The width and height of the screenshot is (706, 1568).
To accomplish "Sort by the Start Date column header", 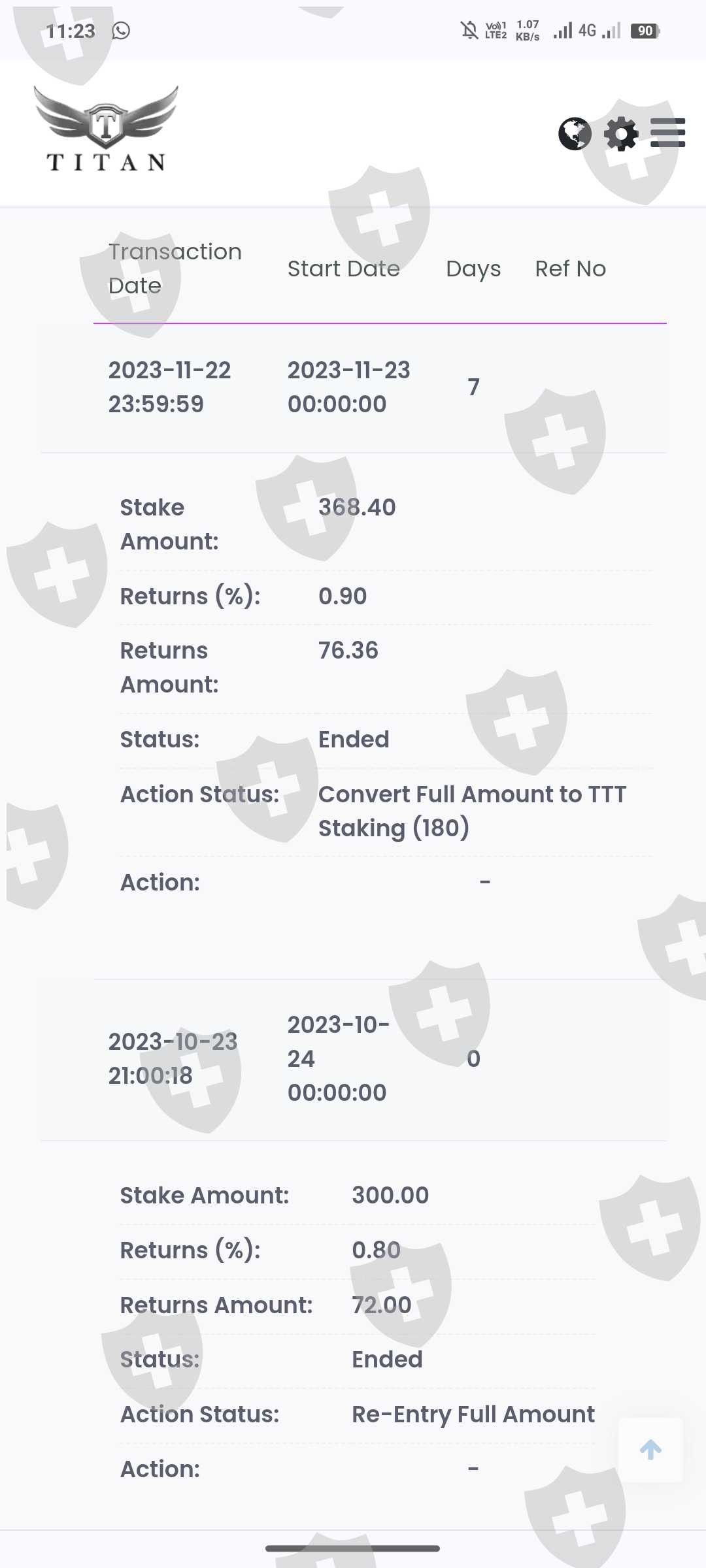I will (344, 269).
